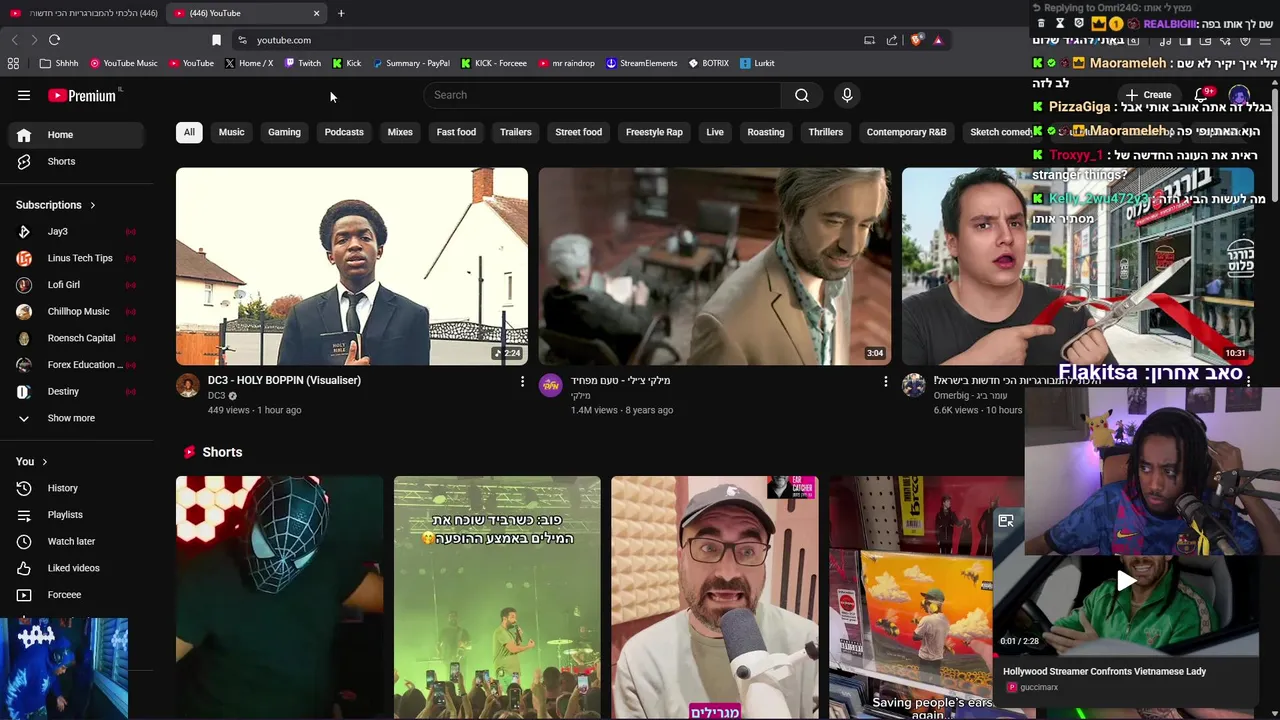
Task: Open the YouTube Music bookmark
Action: click(x=124, y=63)
